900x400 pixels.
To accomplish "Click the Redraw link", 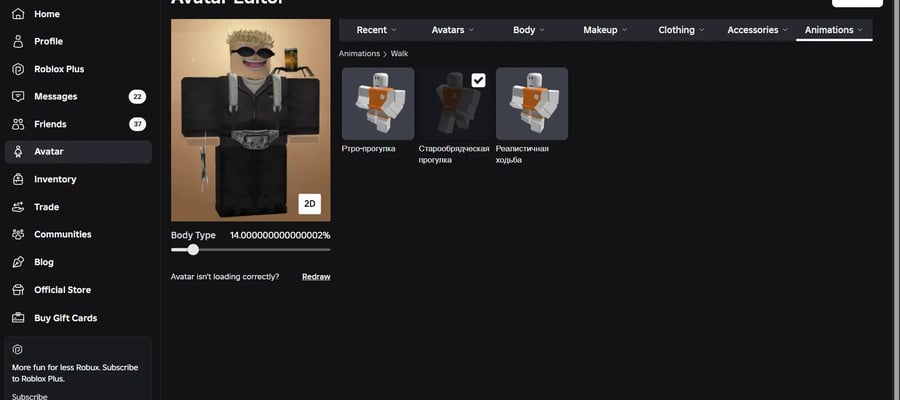I will click(x=316, y=277).
